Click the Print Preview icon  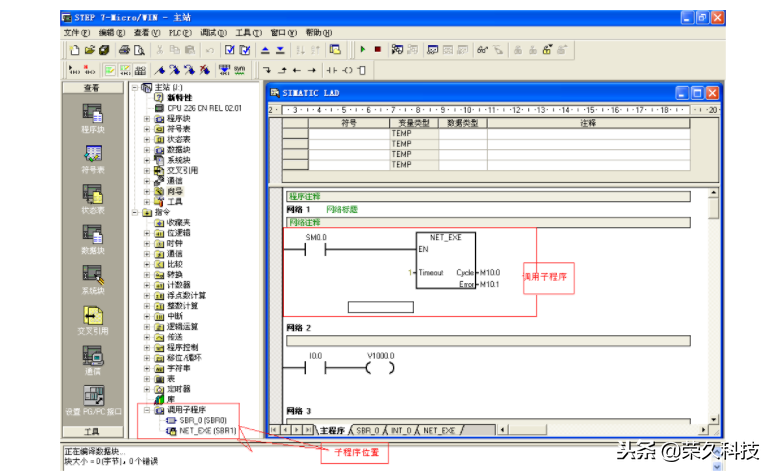click(x=140, y=50)
